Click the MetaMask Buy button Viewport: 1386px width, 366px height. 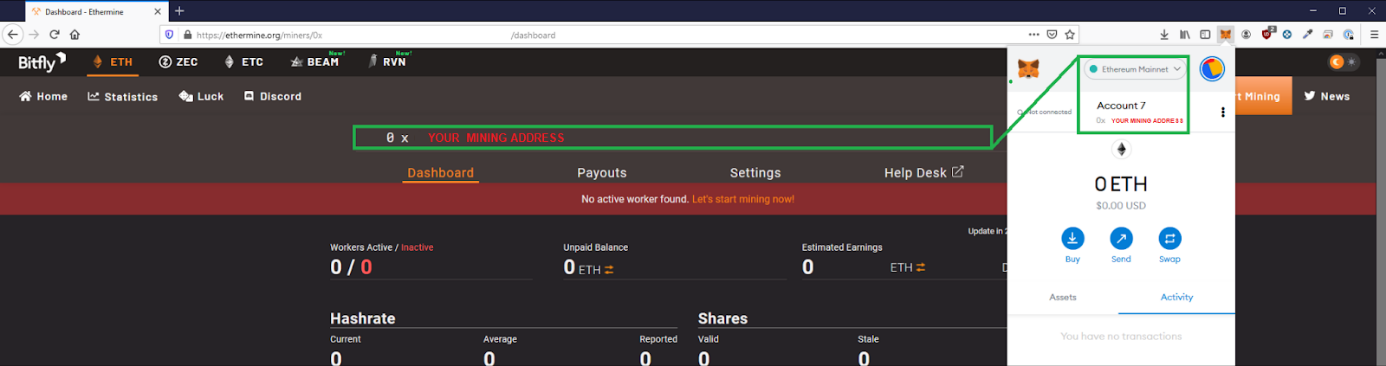point(1073,246)
